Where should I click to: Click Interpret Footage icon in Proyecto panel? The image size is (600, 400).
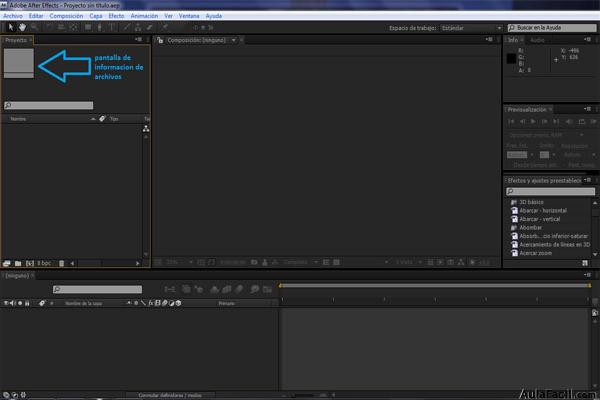coord(7,263)
